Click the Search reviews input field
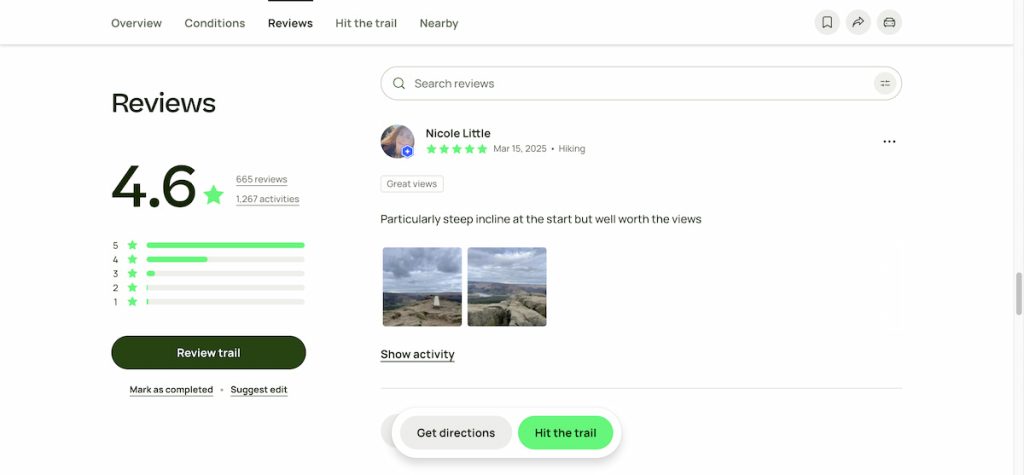The width and height of the screenshot is (1024, 475). [x=641, y=84]
